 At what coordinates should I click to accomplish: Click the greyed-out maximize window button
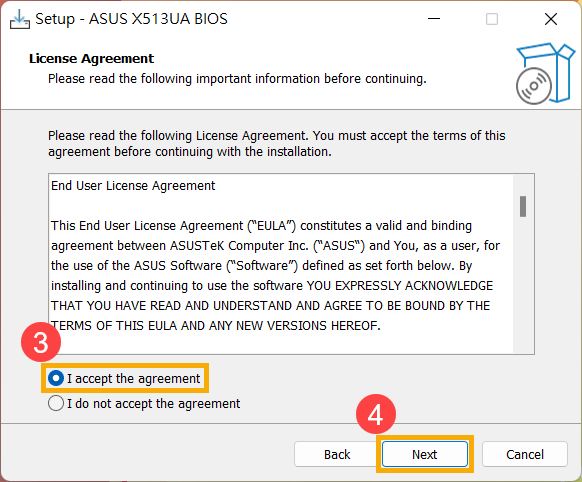[492, 19]
